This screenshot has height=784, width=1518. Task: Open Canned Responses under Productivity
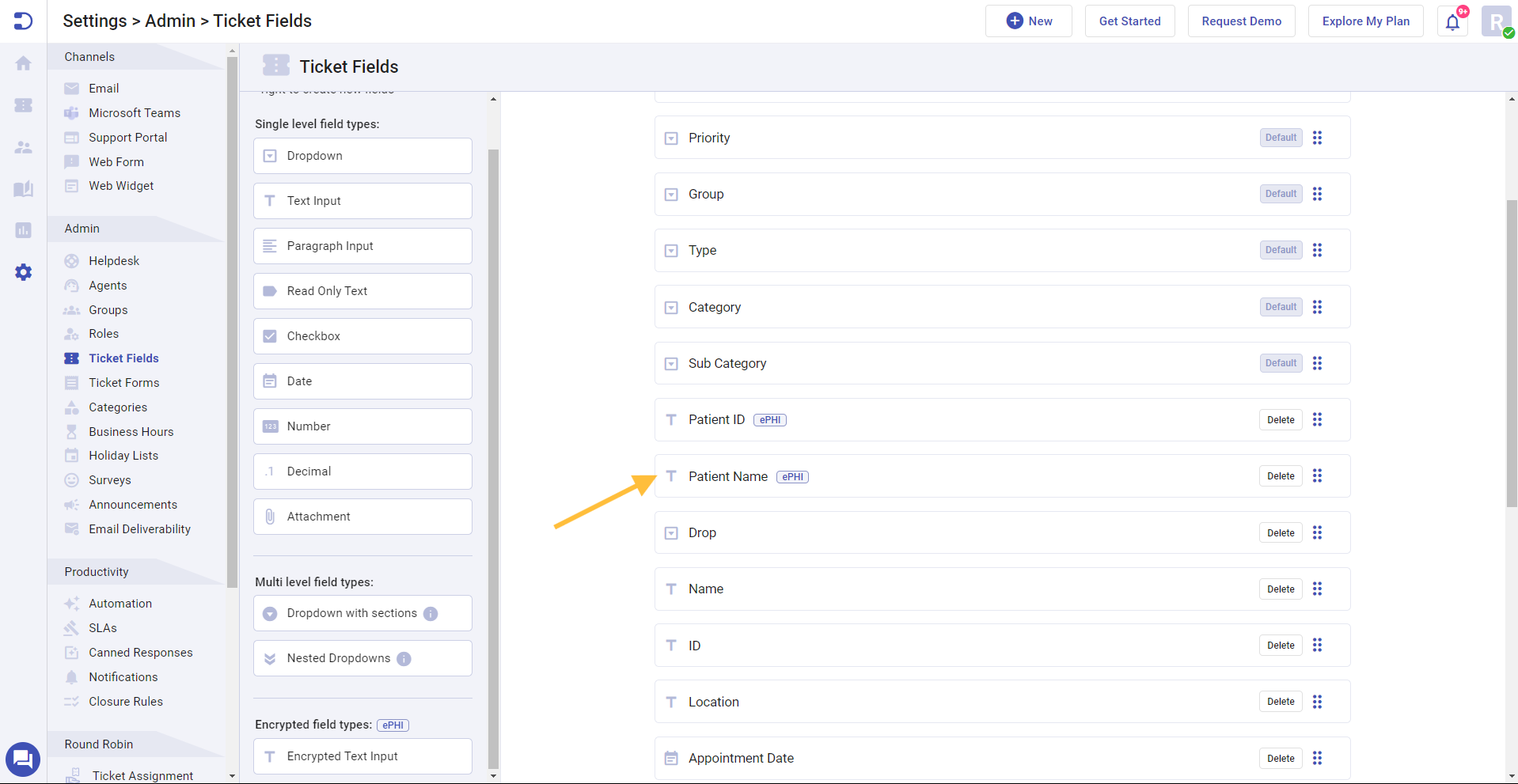coord(140,652)
